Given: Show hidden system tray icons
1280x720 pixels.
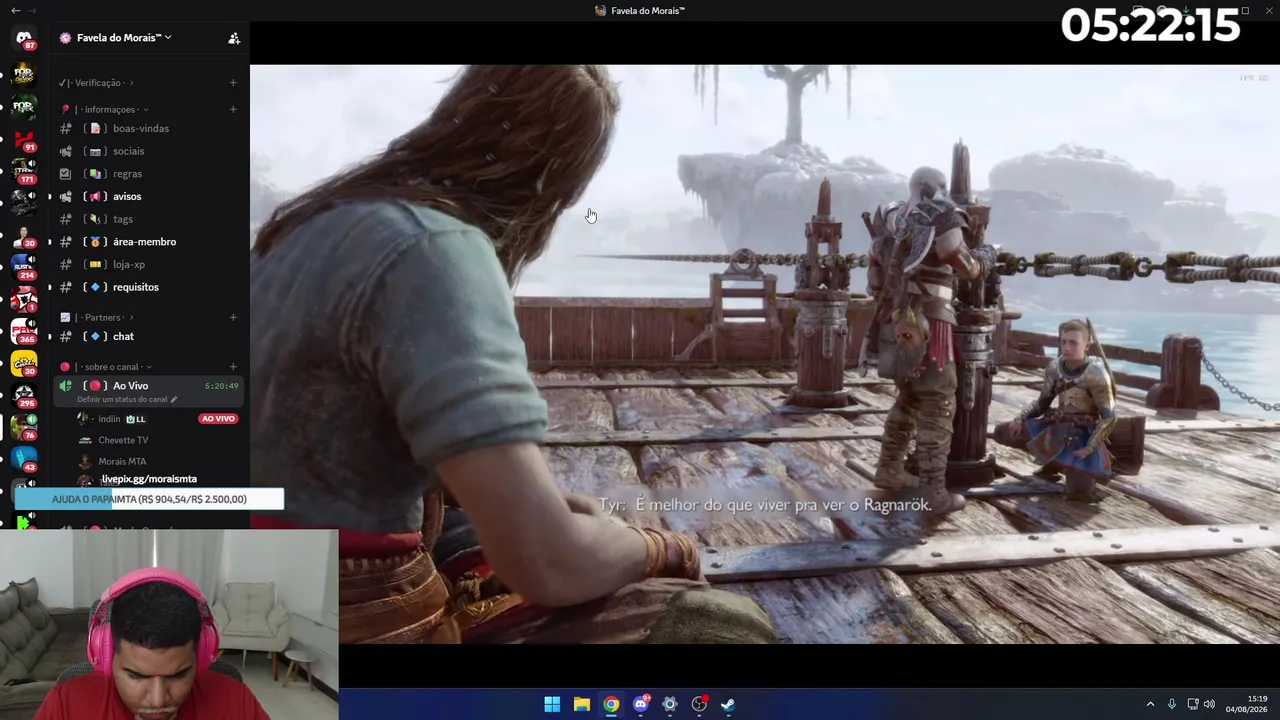Looking at the screenshot, I should click(x=1150, y=704).
